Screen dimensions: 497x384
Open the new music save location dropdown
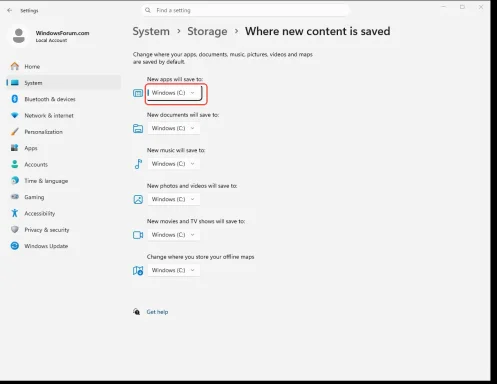pos(174,164)
